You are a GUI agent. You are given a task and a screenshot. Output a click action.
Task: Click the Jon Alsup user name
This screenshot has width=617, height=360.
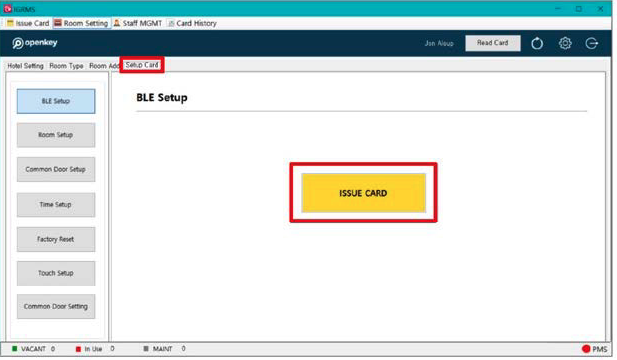(x=439, y=43)
